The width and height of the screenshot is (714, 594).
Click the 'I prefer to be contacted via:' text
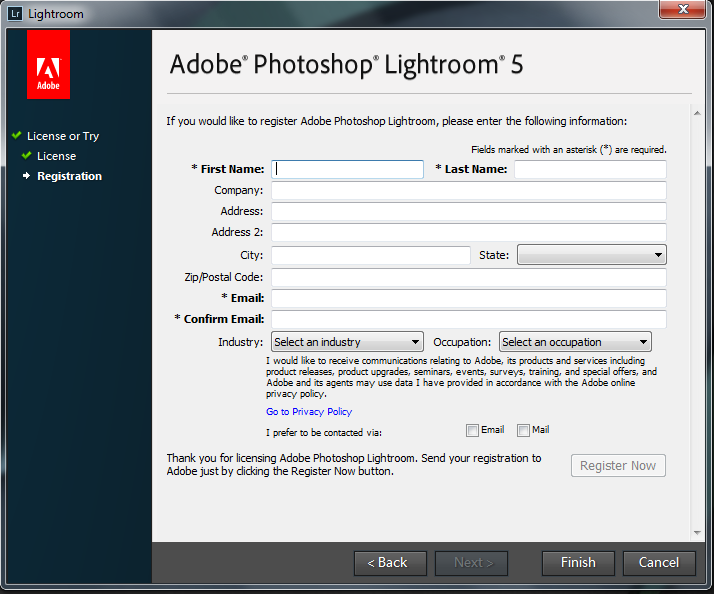click(324, 432)
